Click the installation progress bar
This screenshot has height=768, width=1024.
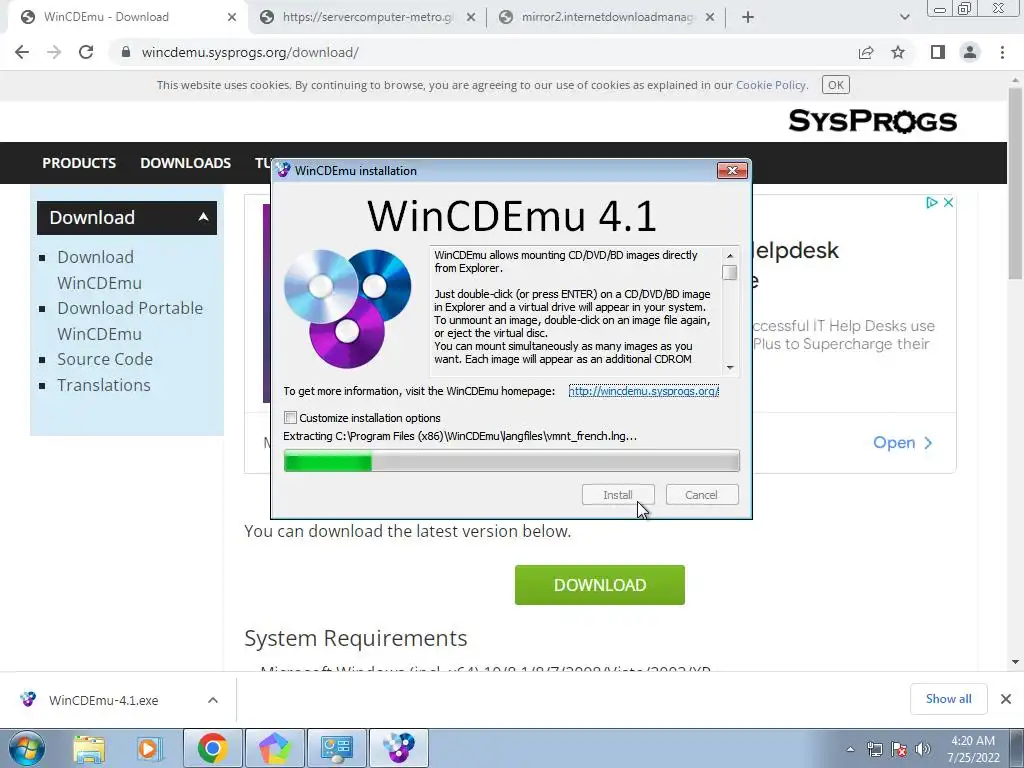pyautogui.click(x=511, y=461)
